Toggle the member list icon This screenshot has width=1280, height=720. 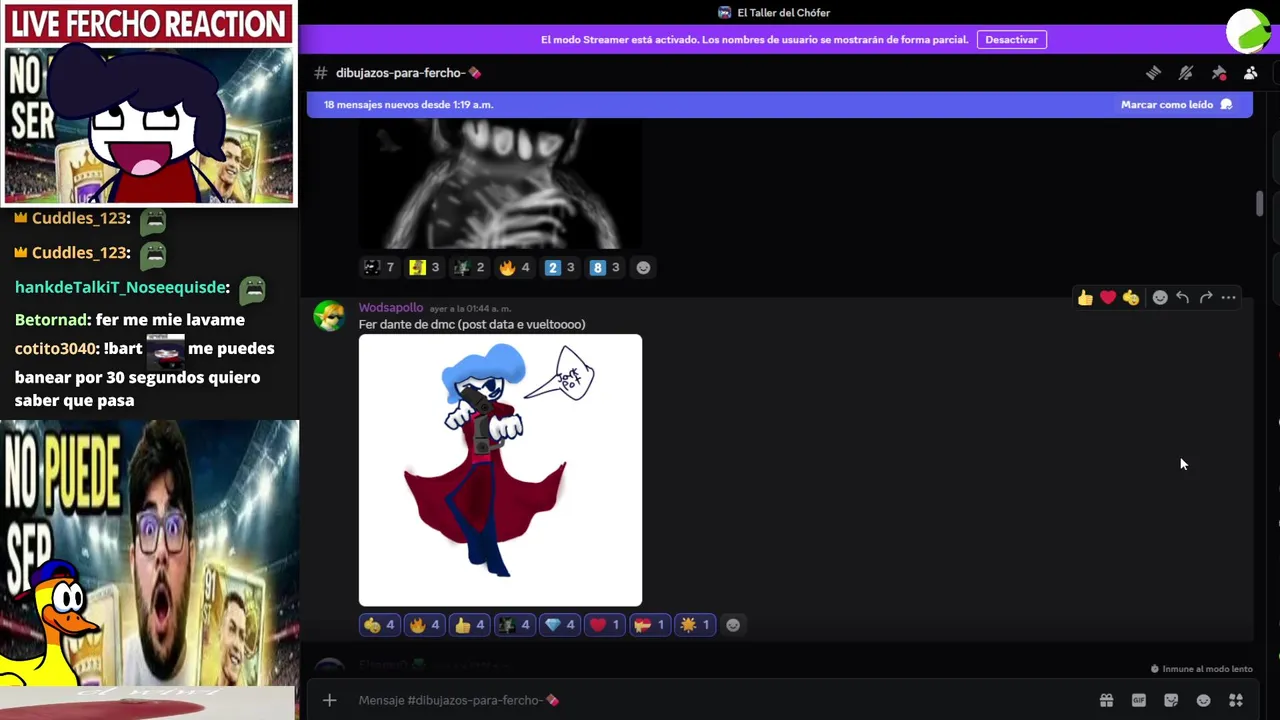1250,73
